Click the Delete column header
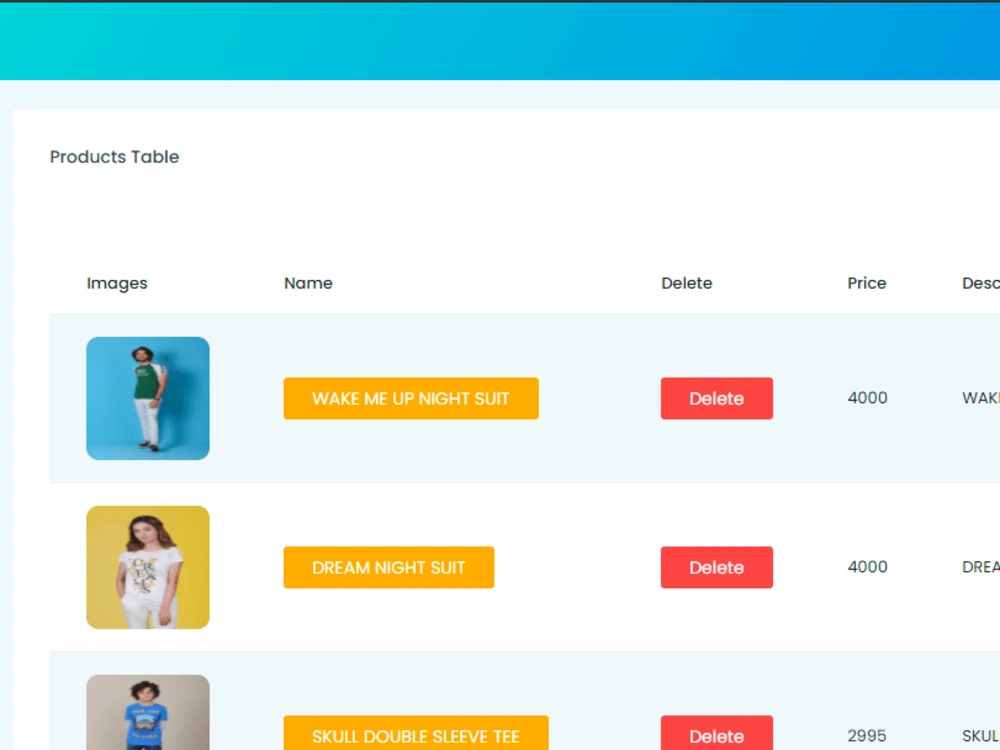 686,283
